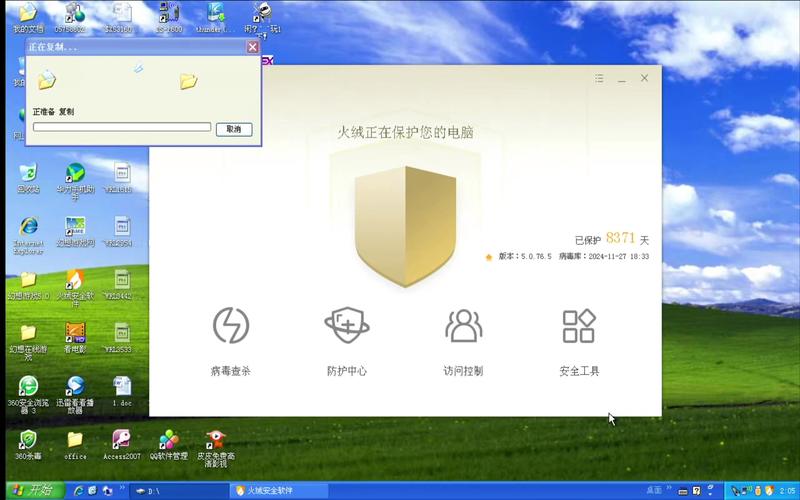
Task: Open the Access2007 desktop shortcut
Action: (x=121, y=444)
